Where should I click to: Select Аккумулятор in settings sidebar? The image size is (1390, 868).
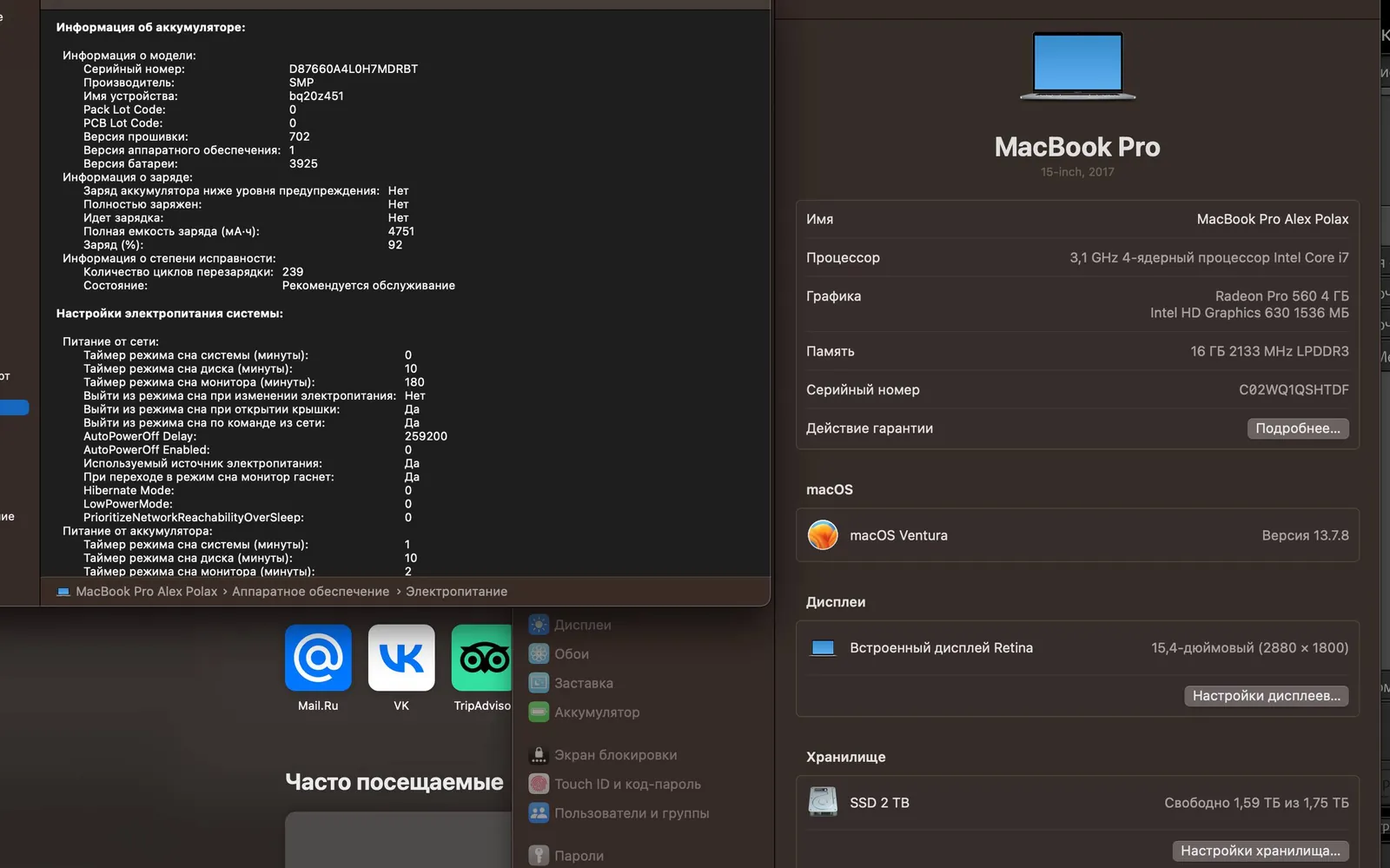(597, 712)
